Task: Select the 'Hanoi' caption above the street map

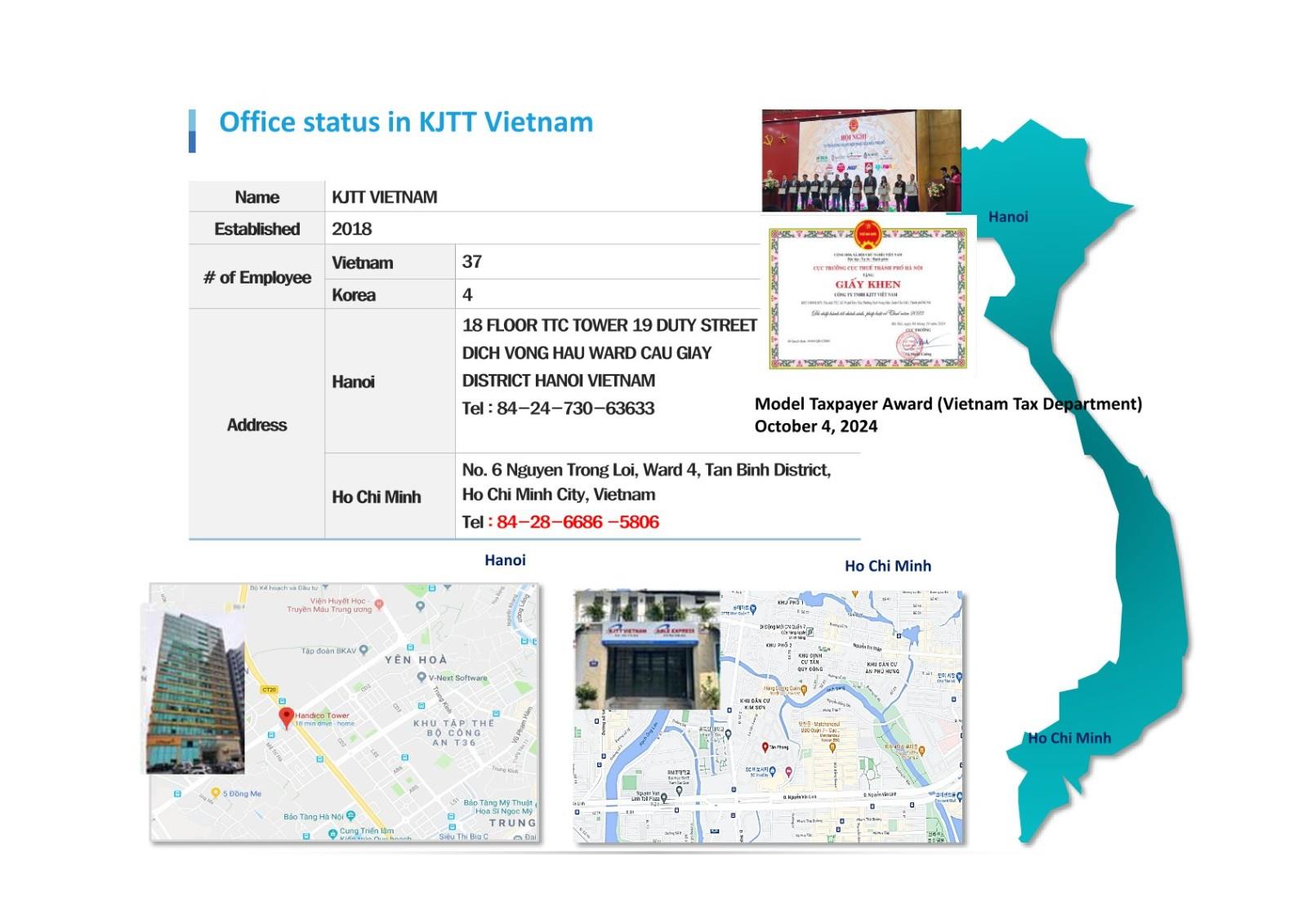Action: click(505, 560)
